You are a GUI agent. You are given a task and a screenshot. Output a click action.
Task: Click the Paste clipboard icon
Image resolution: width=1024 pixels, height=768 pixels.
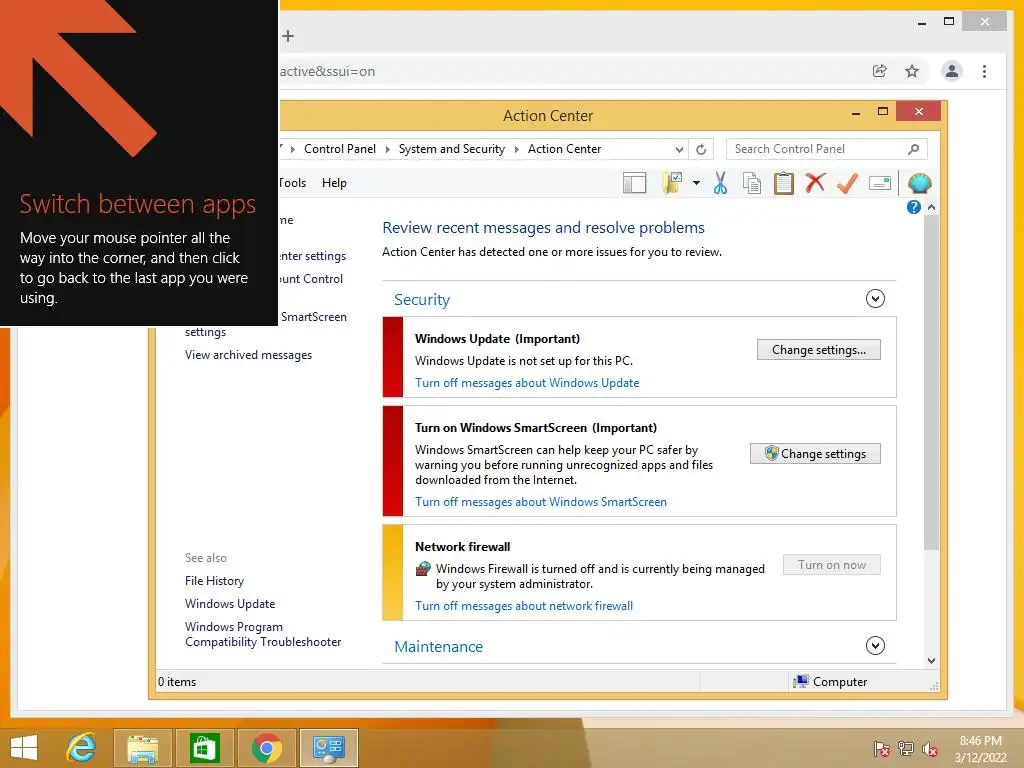pos(784,184)
